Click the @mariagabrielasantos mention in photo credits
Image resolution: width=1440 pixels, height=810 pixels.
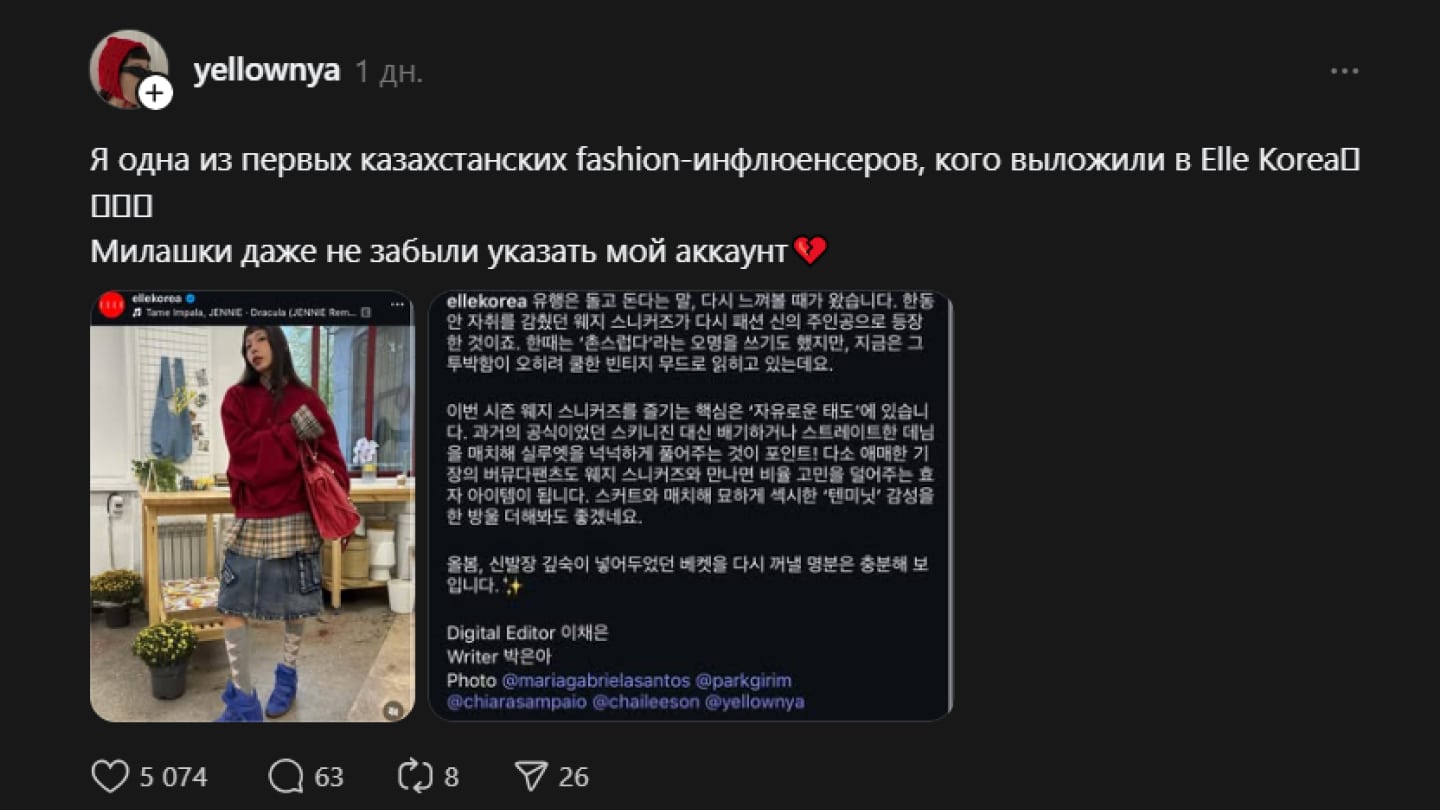pos(595,680)
